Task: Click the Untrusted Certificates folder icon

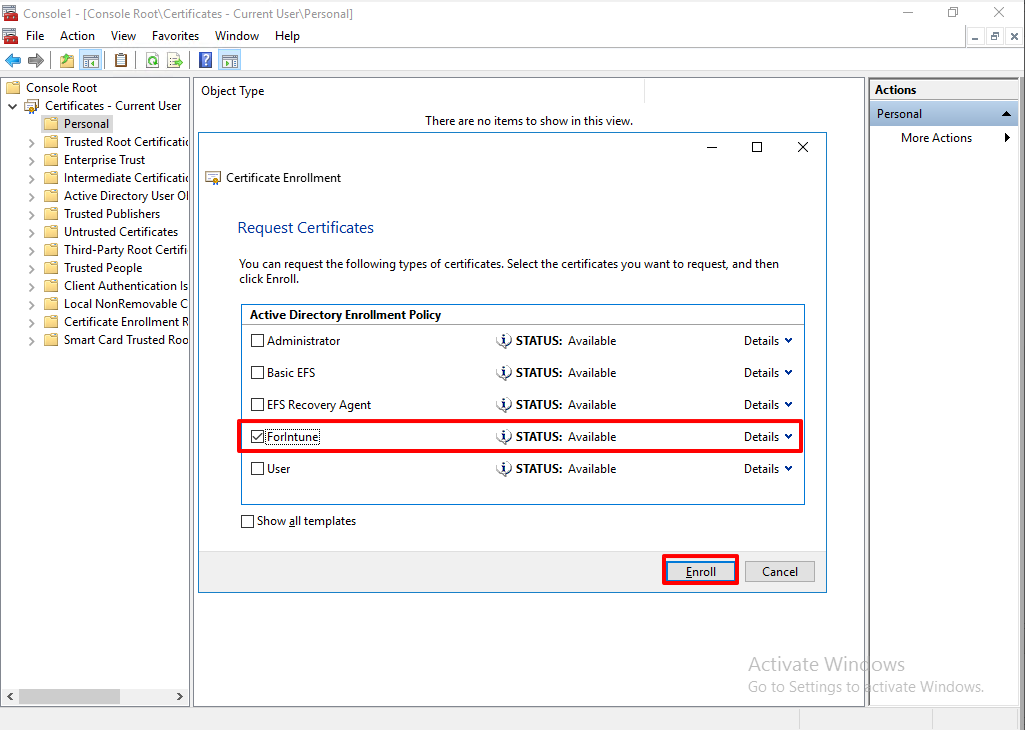Action: click(51, 232)
